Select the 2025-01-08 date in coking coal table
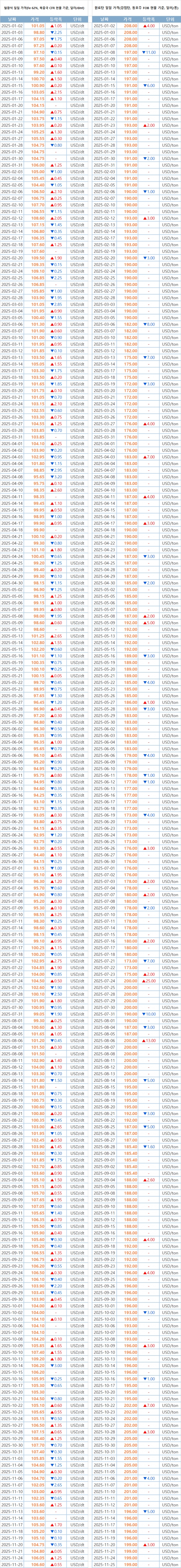Screen dimensions: 181x1568 point(105,52)
